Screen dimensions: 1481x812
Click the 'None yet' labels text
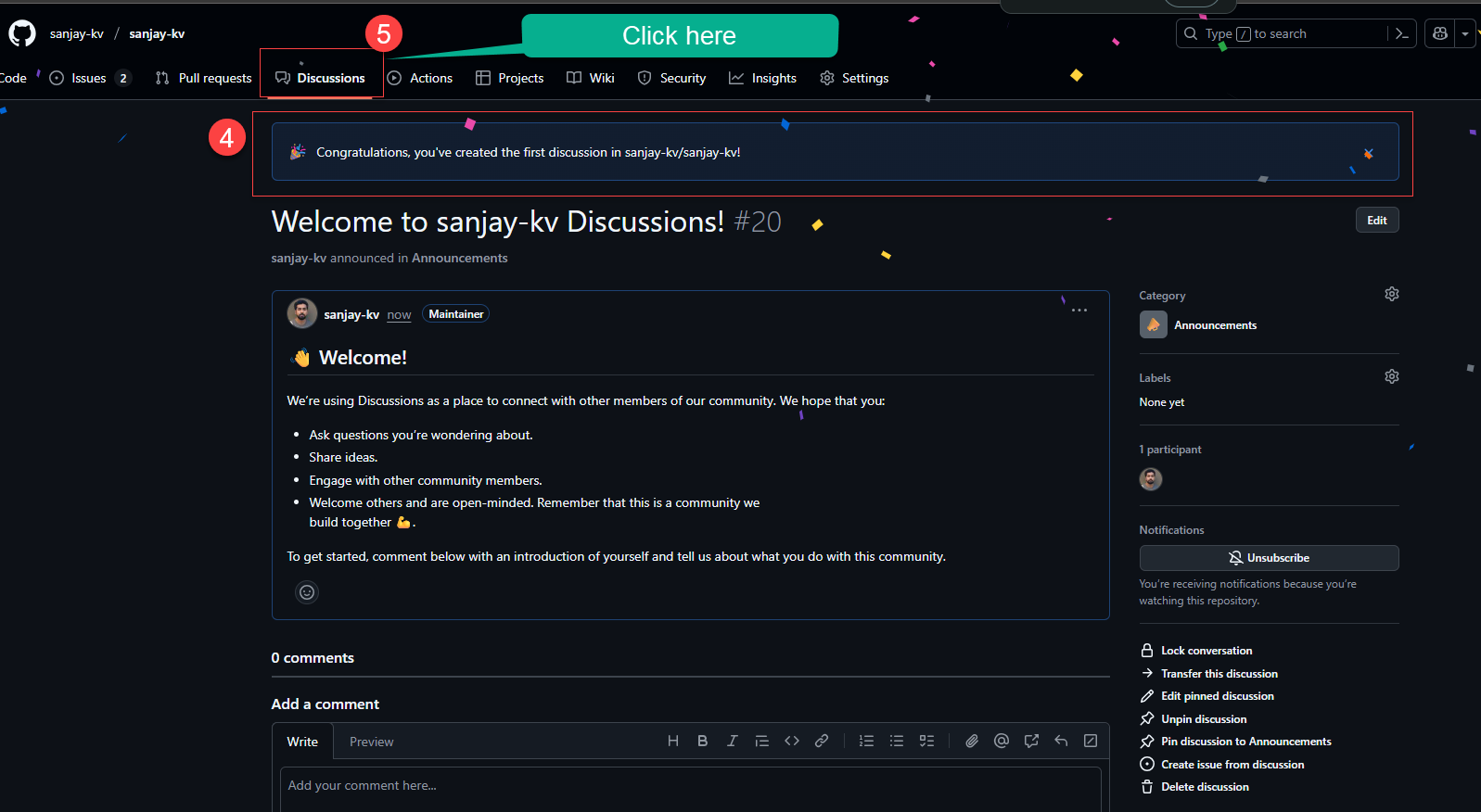click(1162, 402)
